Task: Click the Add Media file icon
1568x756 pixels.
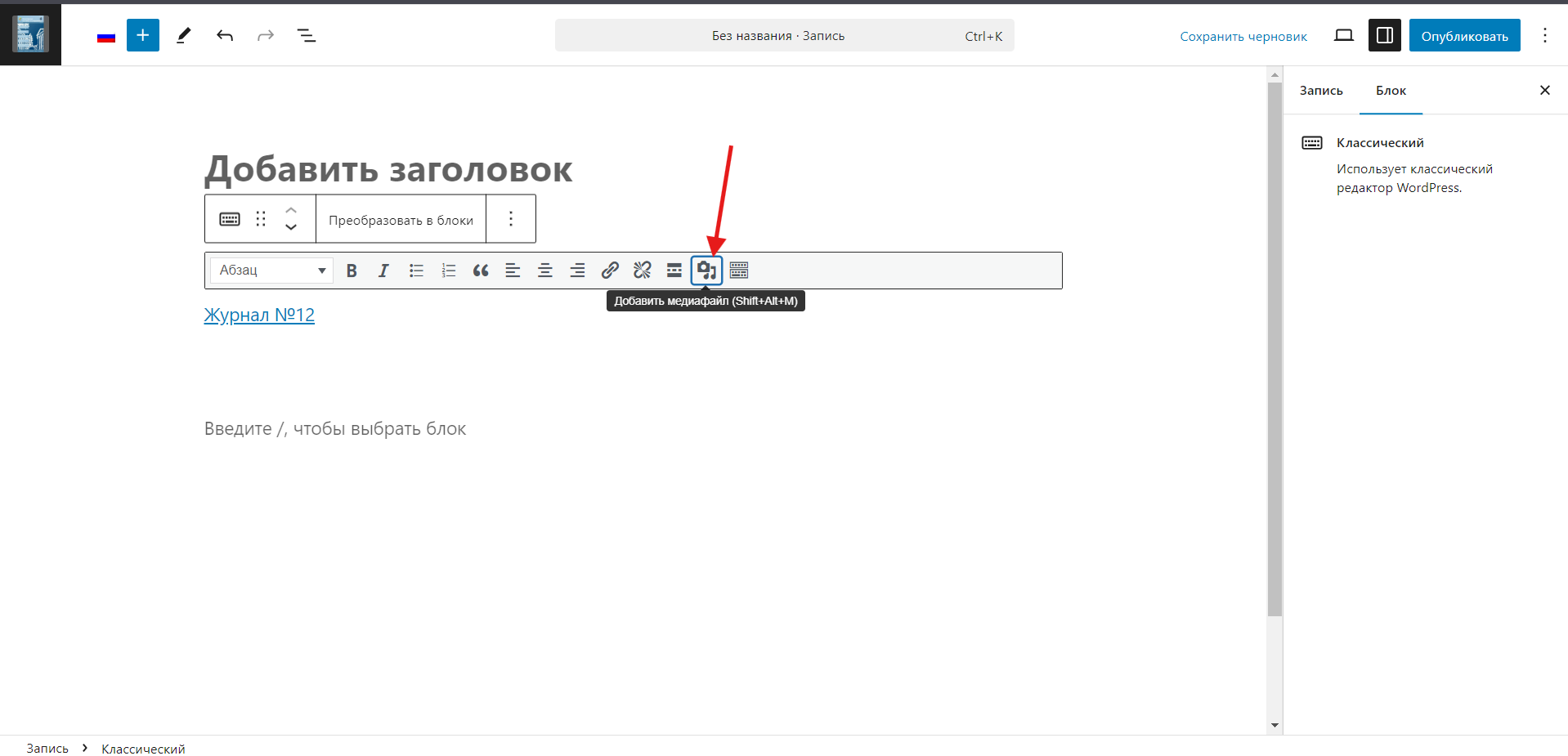Action: tap(706, 271)
